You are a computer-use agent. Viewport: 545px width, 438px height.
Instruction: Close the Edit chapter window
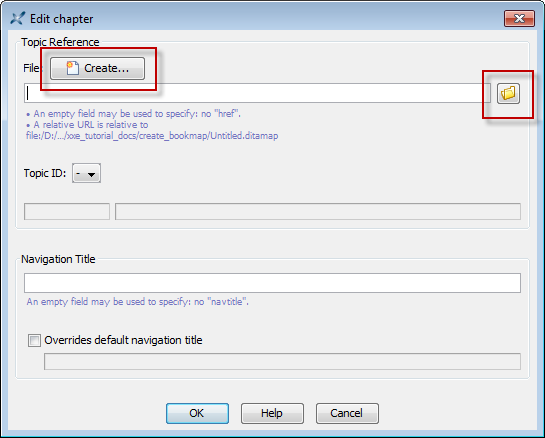(519, 18)
